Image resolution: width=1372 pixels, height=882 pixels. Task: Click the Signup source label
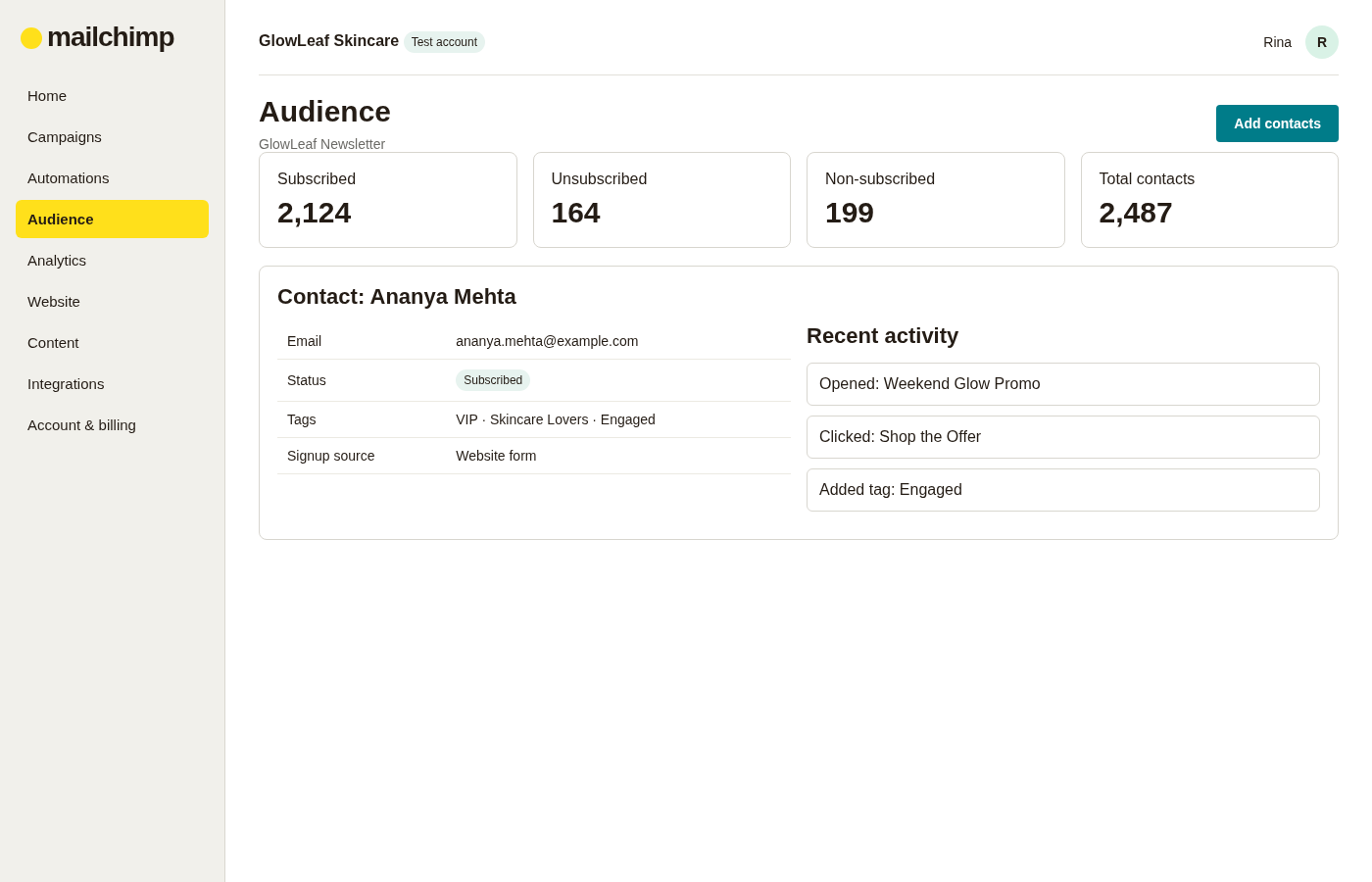pos(330,456)
